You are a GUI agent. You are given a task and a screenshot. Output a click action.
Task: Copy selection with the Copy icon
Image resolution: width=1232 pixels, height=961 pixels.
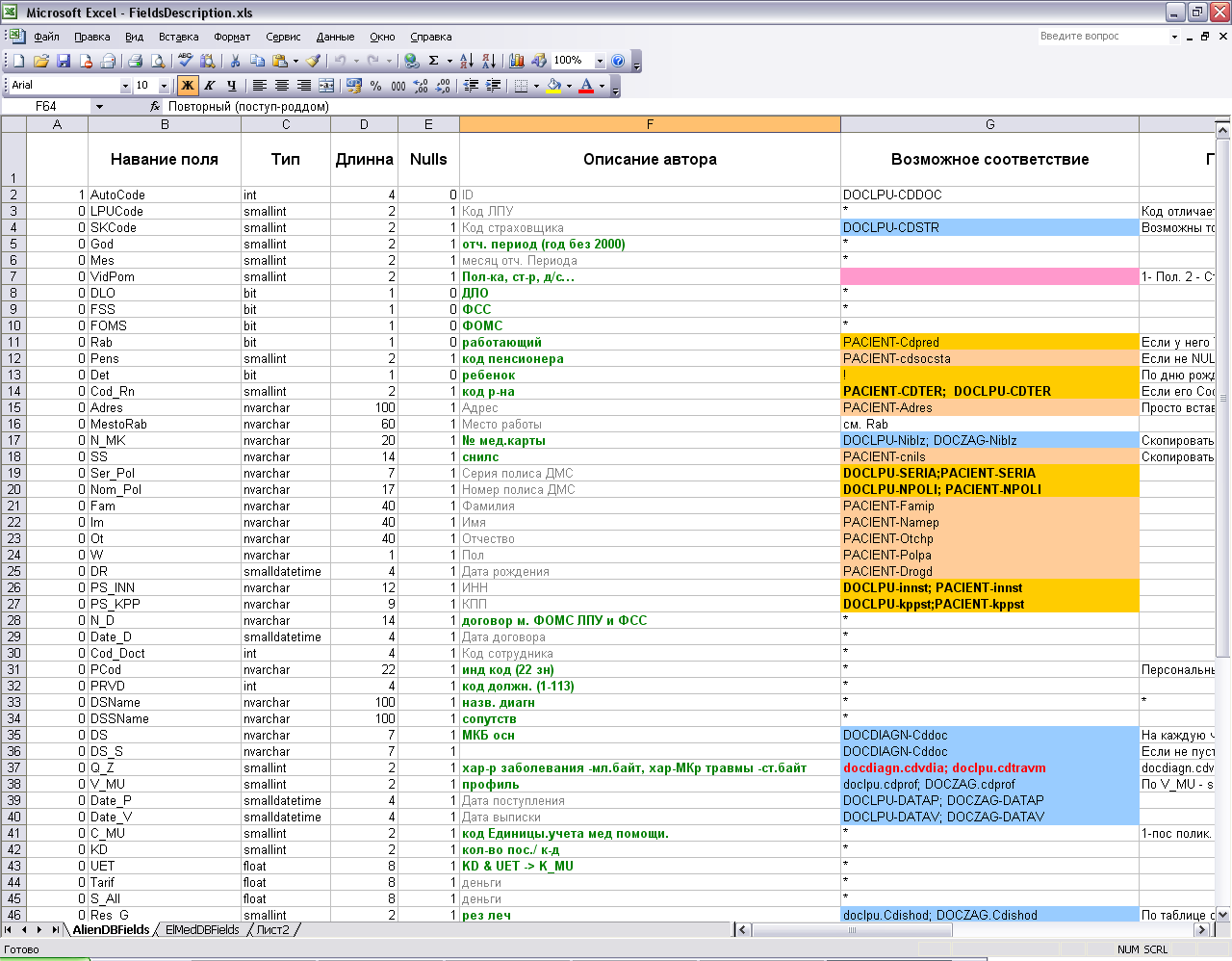pos(257,61)
